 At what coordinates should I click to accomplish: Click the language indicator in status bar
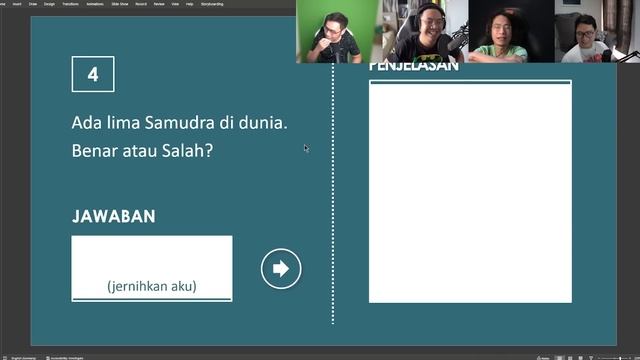click(23, 358)
